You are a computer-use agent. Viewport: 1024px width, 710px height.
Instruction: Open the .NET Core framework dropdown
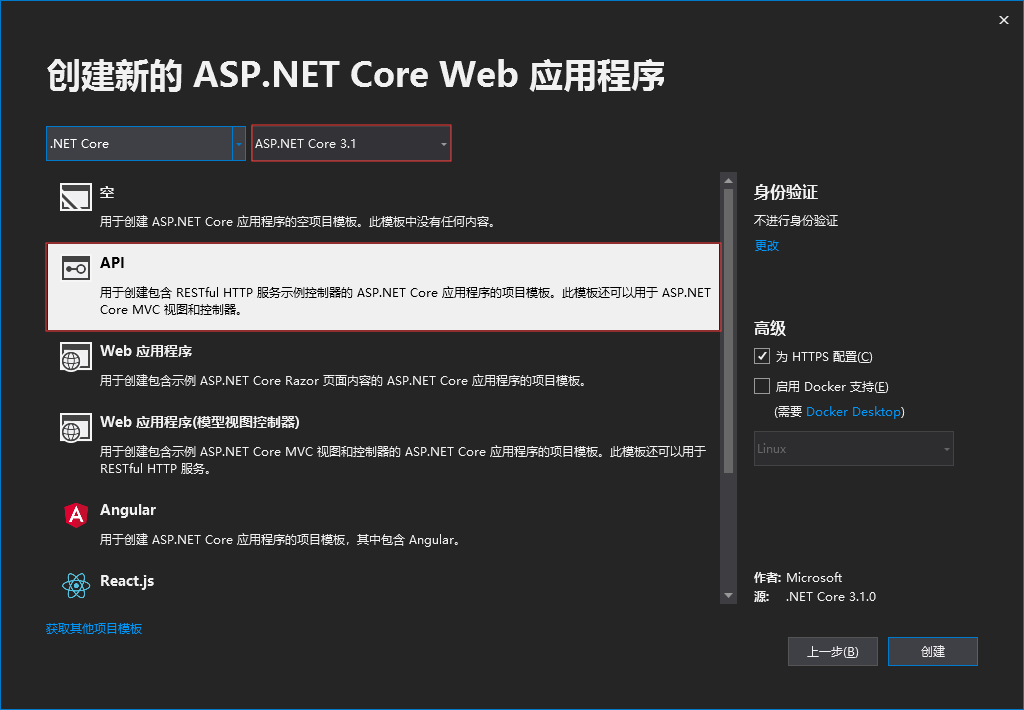(146, 143)
